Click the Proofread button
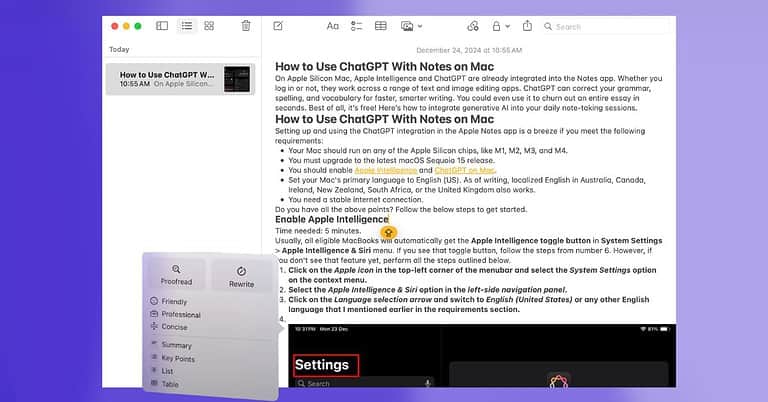768x402 pixels. point(176,275)
